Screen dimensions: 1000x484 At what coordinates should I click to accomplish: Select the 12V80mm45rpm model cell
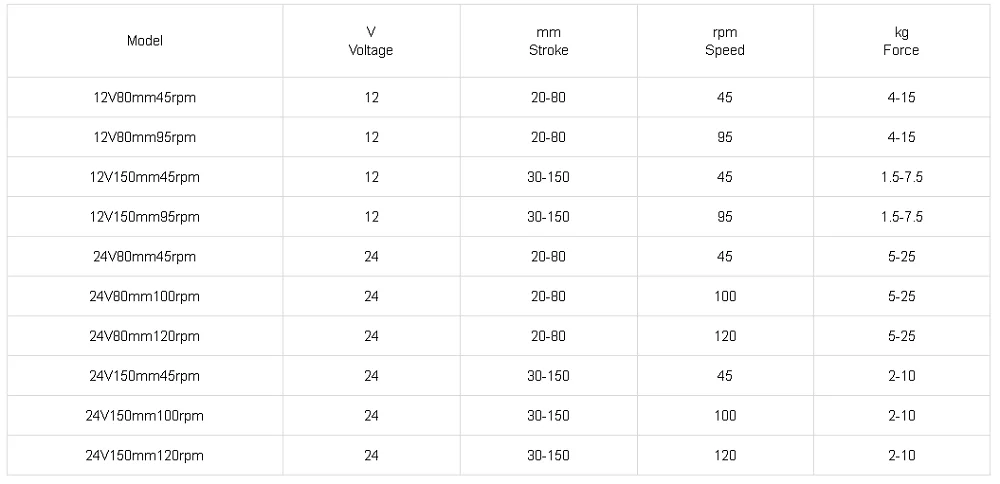coord(145,97)
